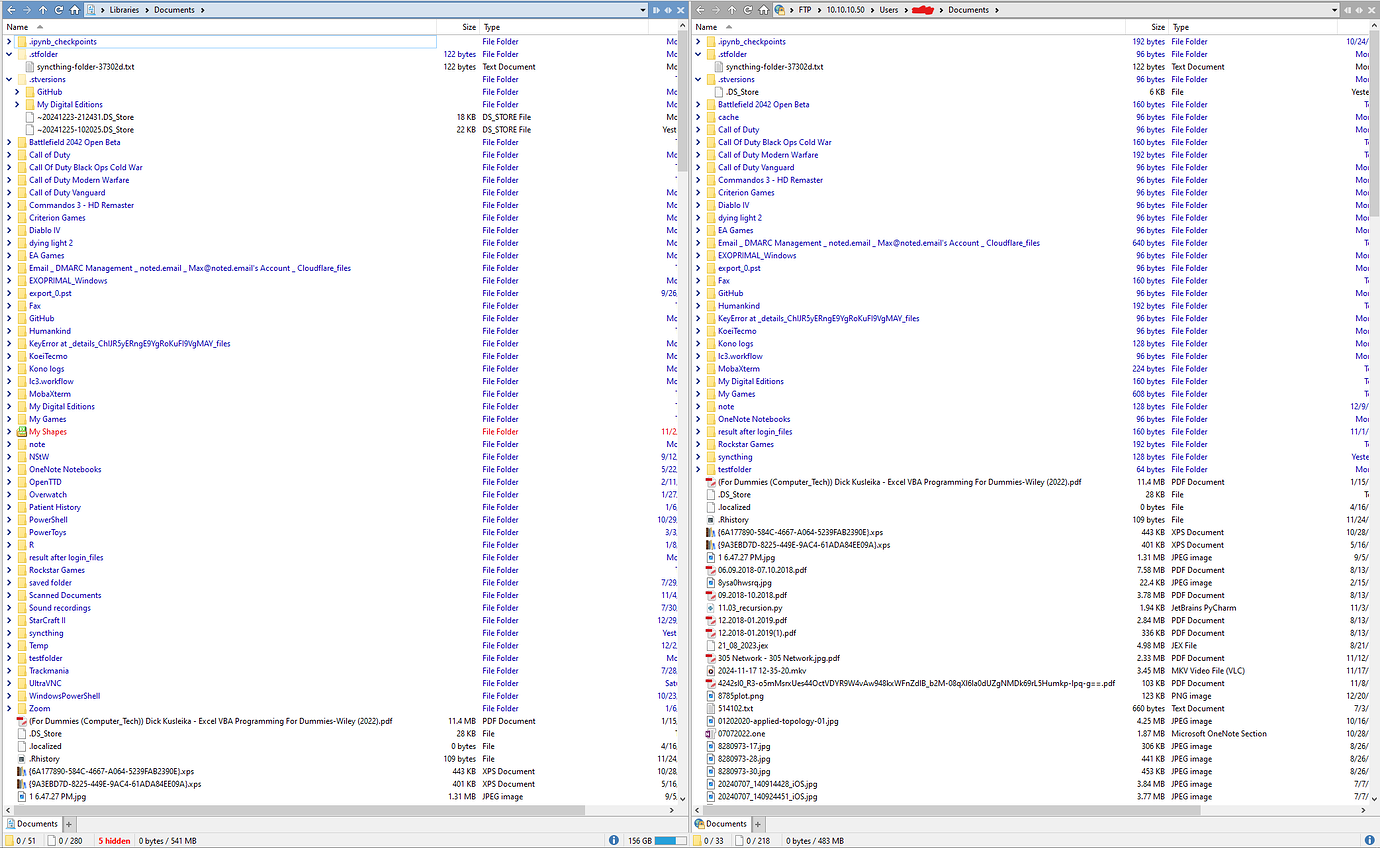Screen dimensions: 1380x848
Task: Collapse the .stversions folder in the left pane
Action: [8, 79]
